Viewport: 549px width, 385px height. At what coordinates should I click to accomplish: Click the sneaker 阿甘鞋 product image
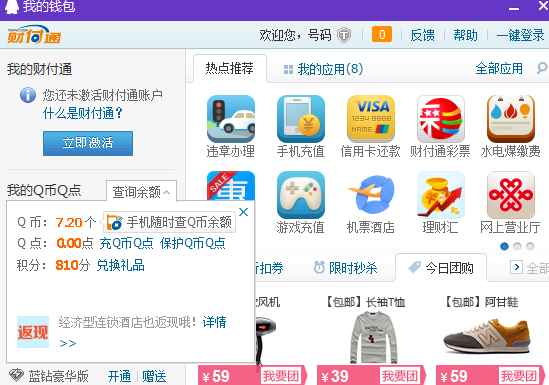(487, 337)
